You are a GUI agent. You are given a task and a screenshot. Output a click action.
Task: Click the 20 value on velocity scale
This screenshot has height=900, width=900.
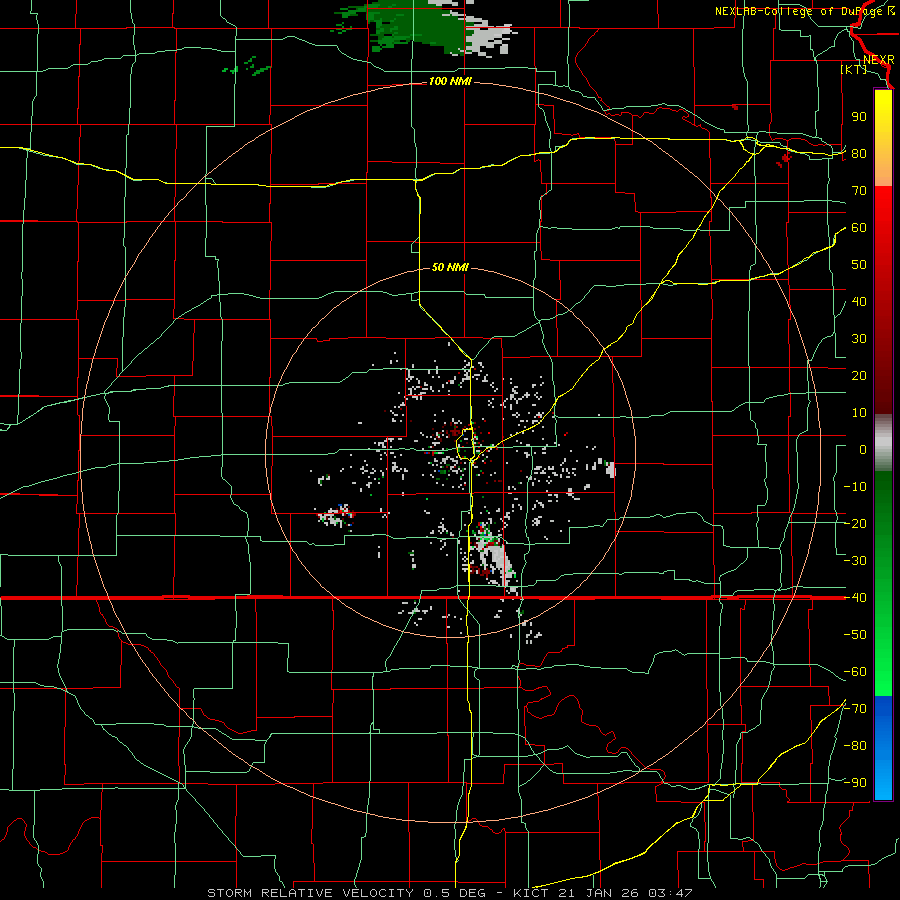[859, 376]
